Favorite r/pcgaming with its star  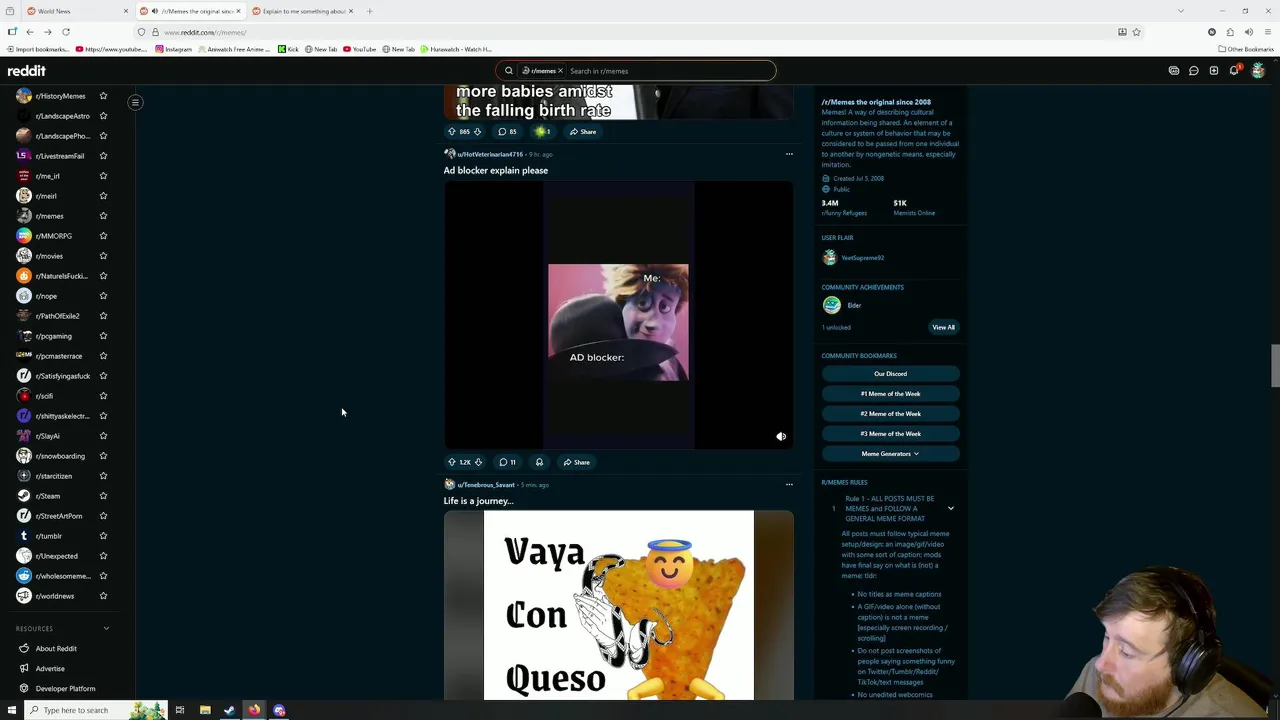click(103, 336)
